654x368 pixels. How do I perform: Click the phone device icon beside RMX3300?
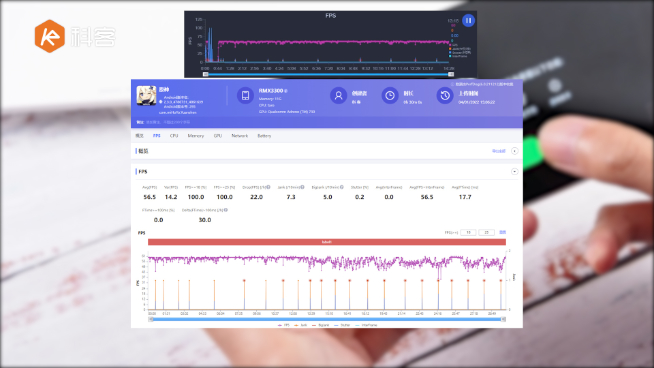point(245,95)
